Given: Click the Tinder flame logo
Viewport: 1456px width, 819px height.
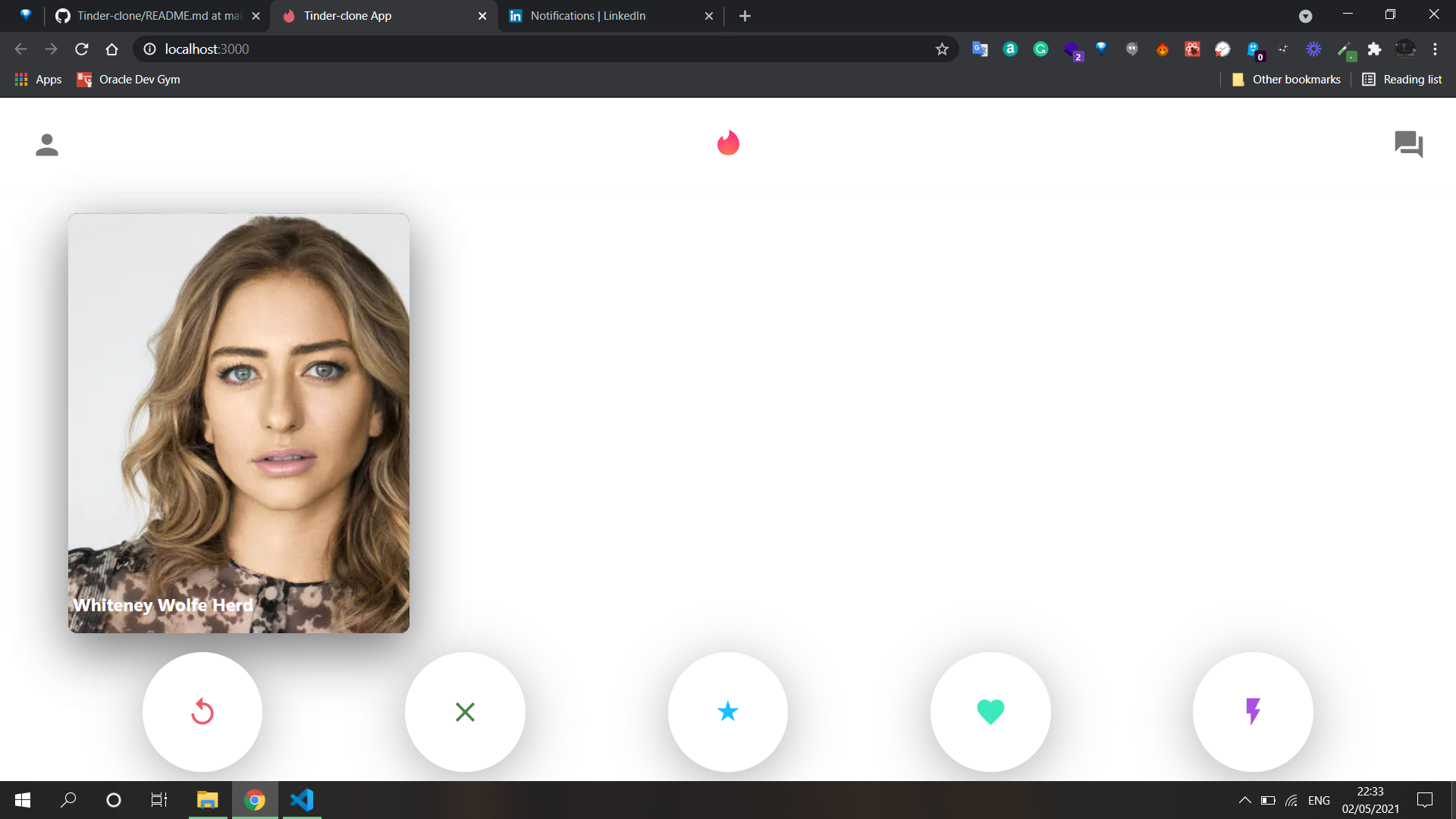Looking at the screenshot, I should [728, 143].
